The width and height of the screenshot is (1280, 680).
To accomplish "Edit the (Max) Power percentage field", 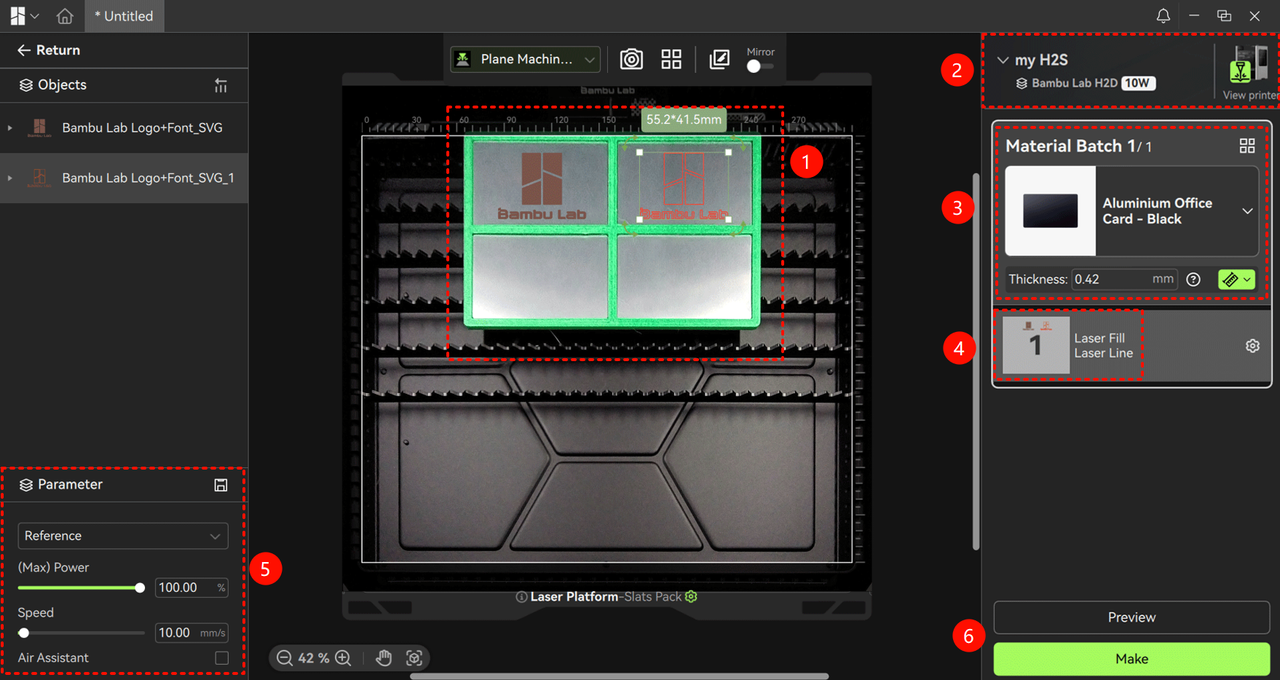I will point(191,588).
